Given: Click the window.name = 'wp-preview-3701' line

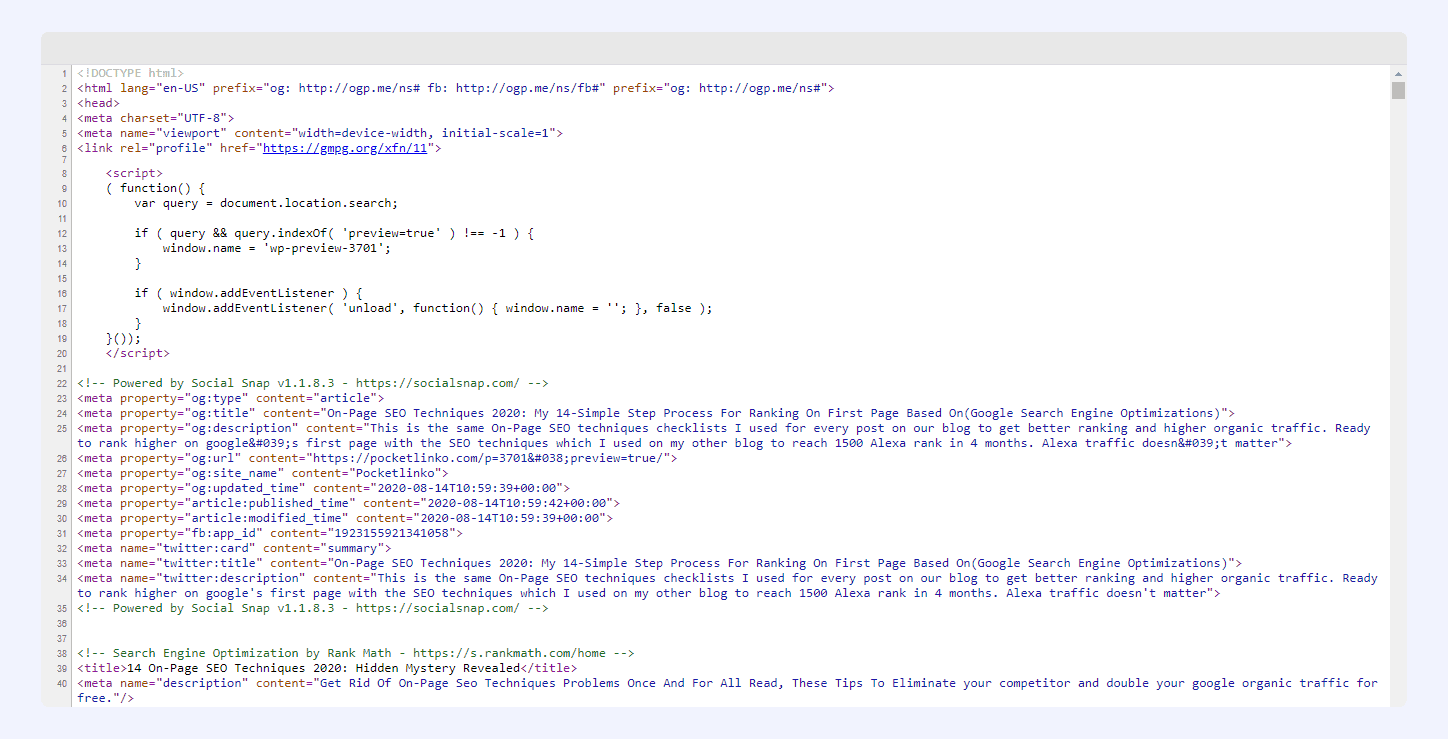Looking at the screenshot, I should tap(277, 248).
